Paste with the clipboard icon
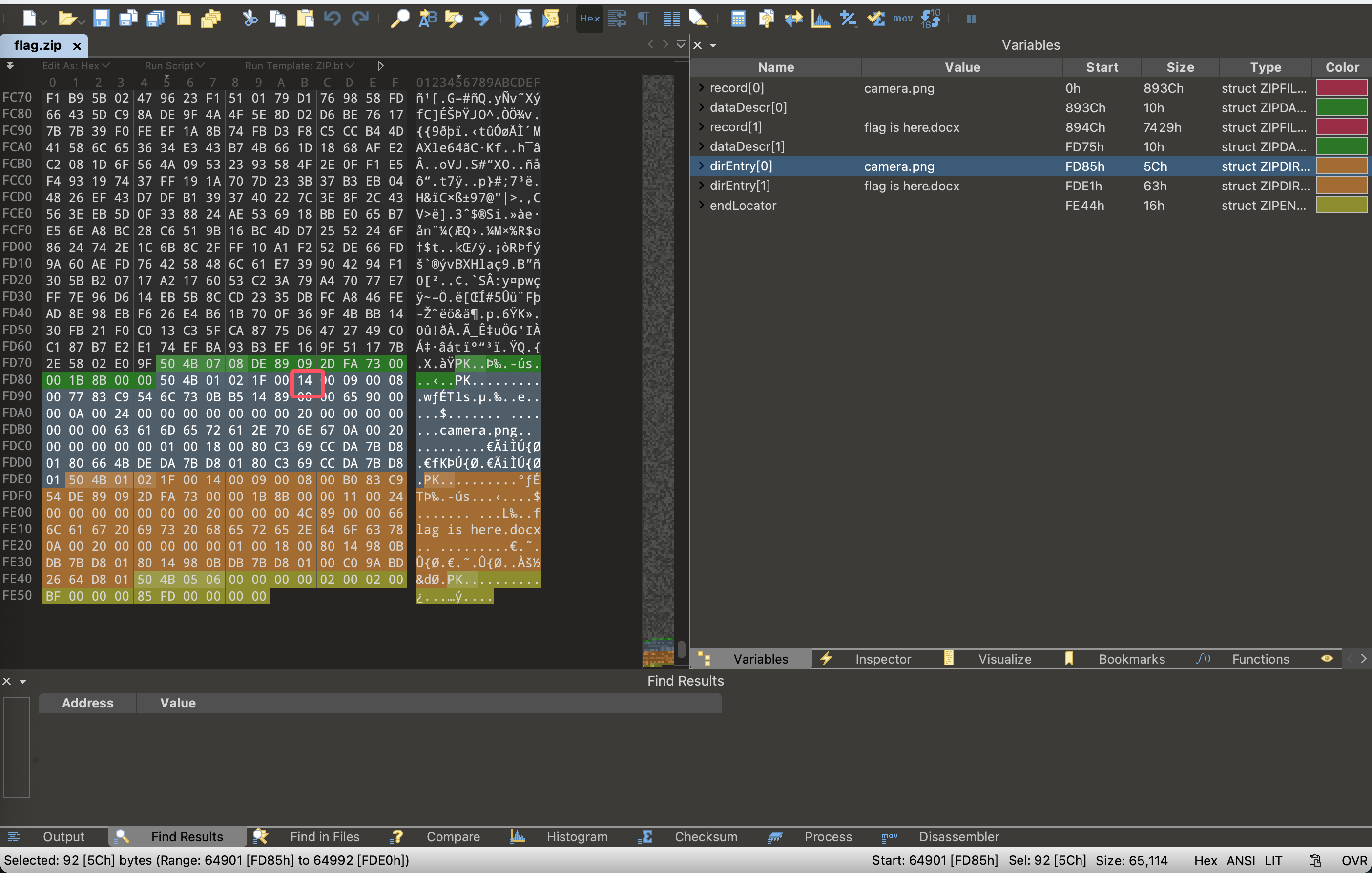Viewport: 1372px width, 873px height. [x=305, y=19]
